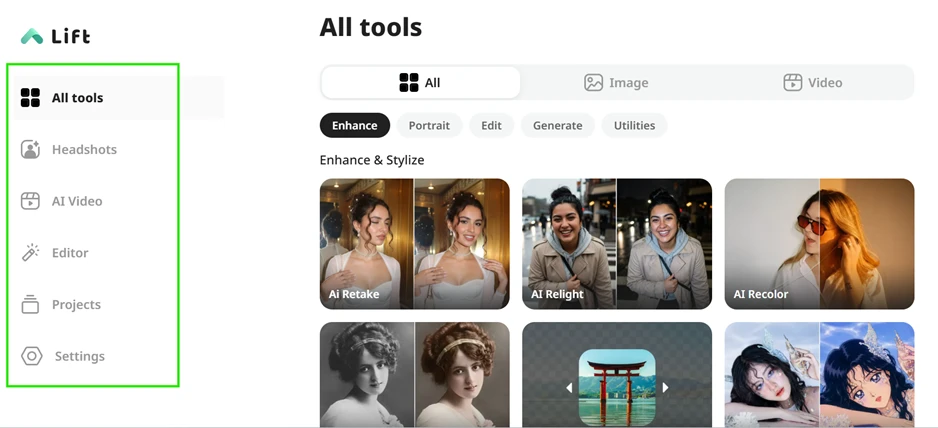Screen dimensions: 938x428
Task: Open All tools in the sidebar
Action: [x=119, y=98]
